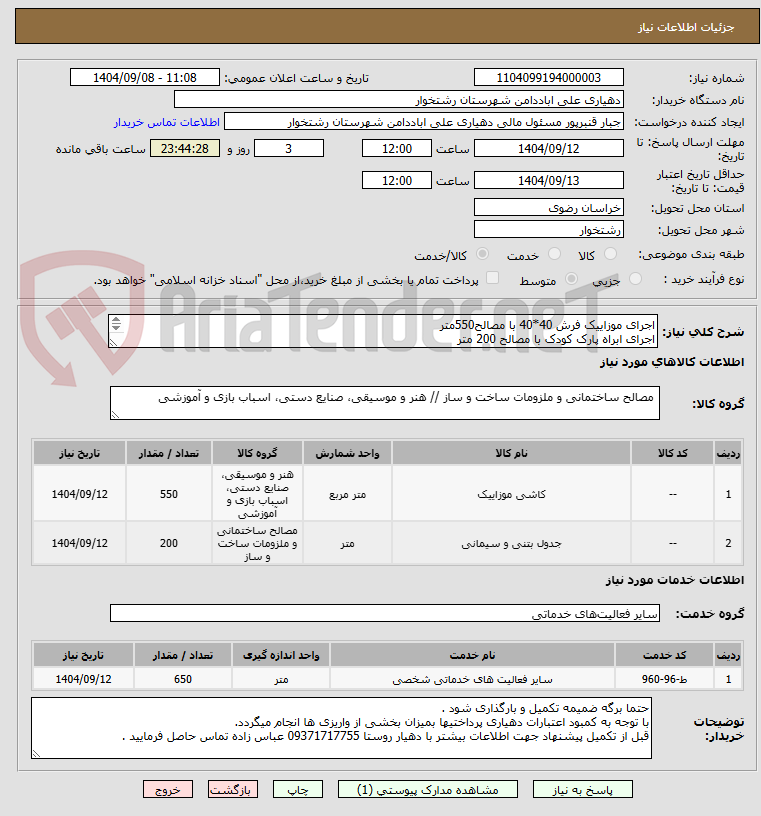Click the واحد اندازه گیری column header
This screenshot has height=816, width=761.
281,655
